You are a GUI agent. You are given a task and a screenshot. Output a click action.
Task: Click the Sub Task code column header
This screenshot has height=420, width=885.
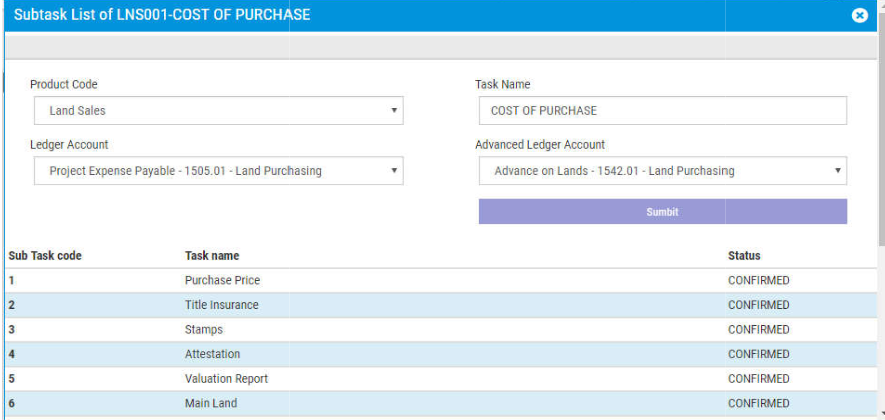coord(45,256)
